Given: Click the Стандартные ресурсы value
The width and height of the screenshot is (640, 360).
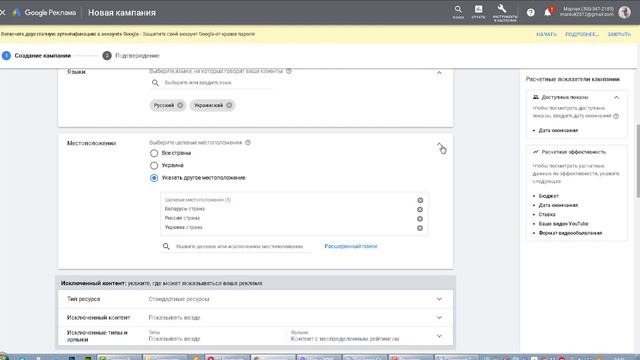Looking at the screenshot, I should click(179, 299).
